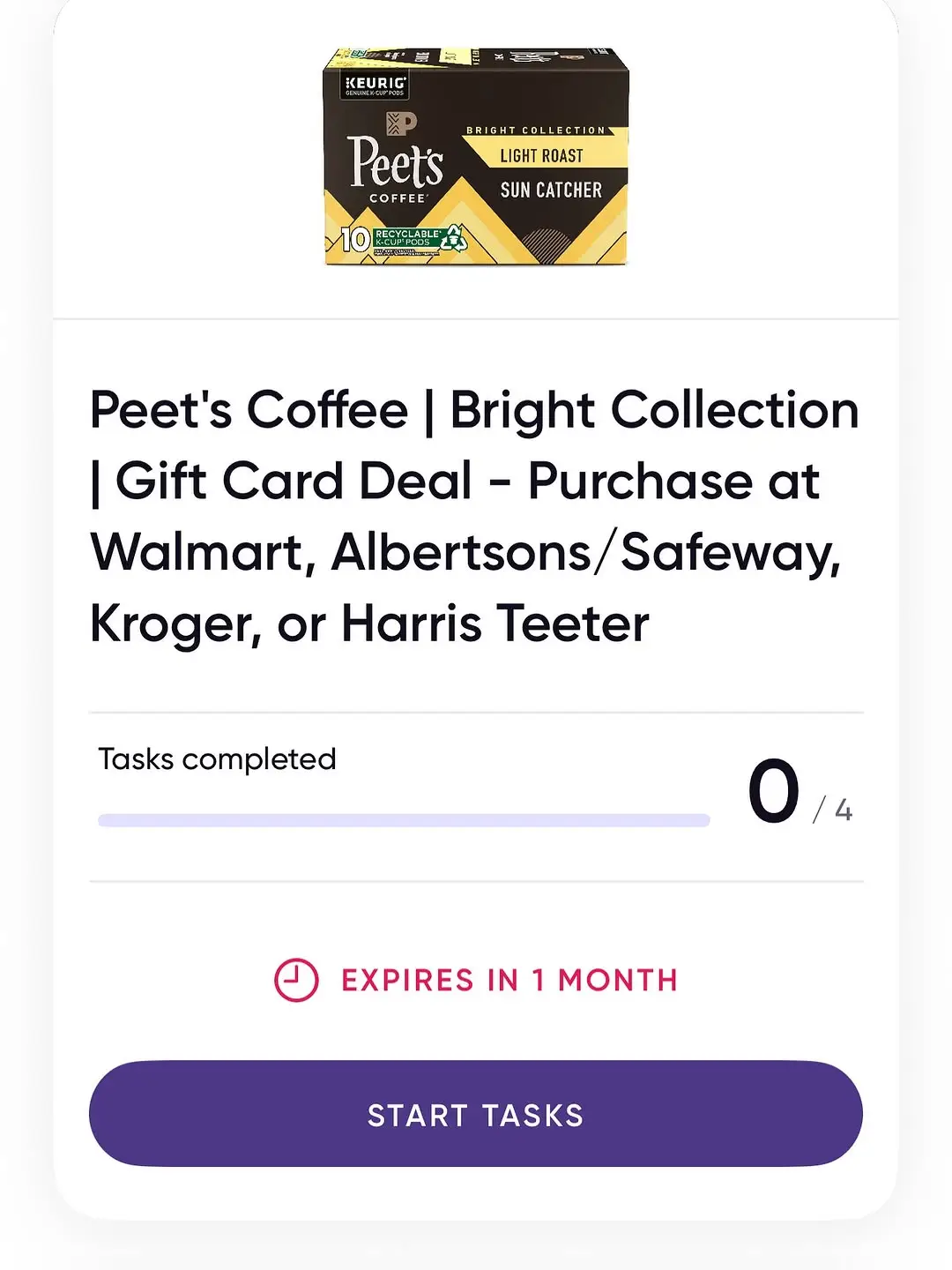Click the SUN CATCHER text on the box
The height and width of the screenshot is (1270, 952).
[551, 190]
